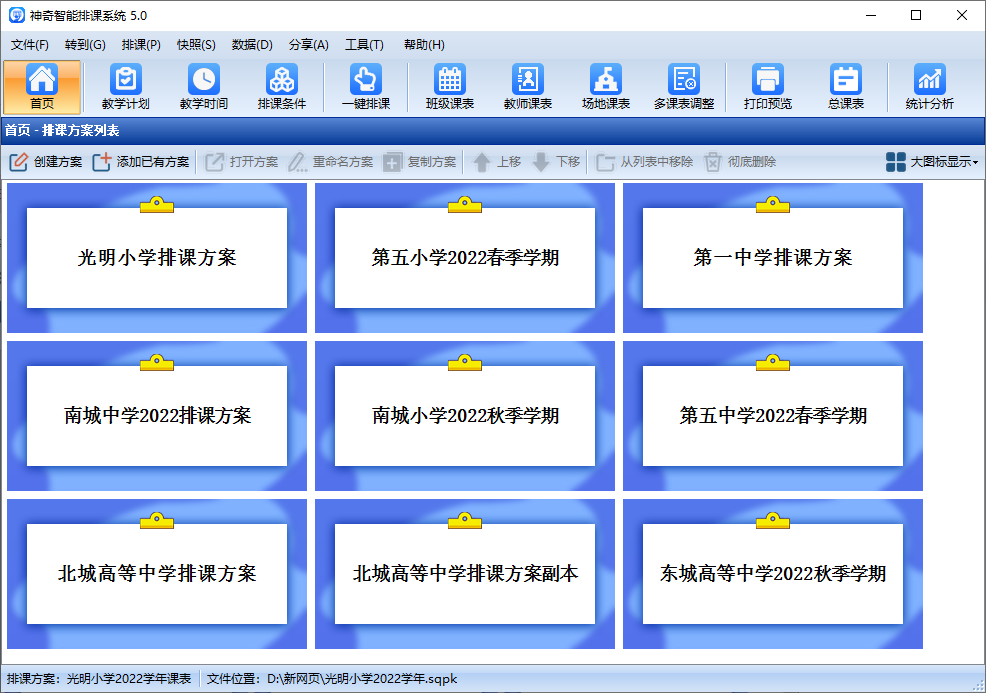Maximize the application window
The image size is (986, 693).
(x=916, y=15)
